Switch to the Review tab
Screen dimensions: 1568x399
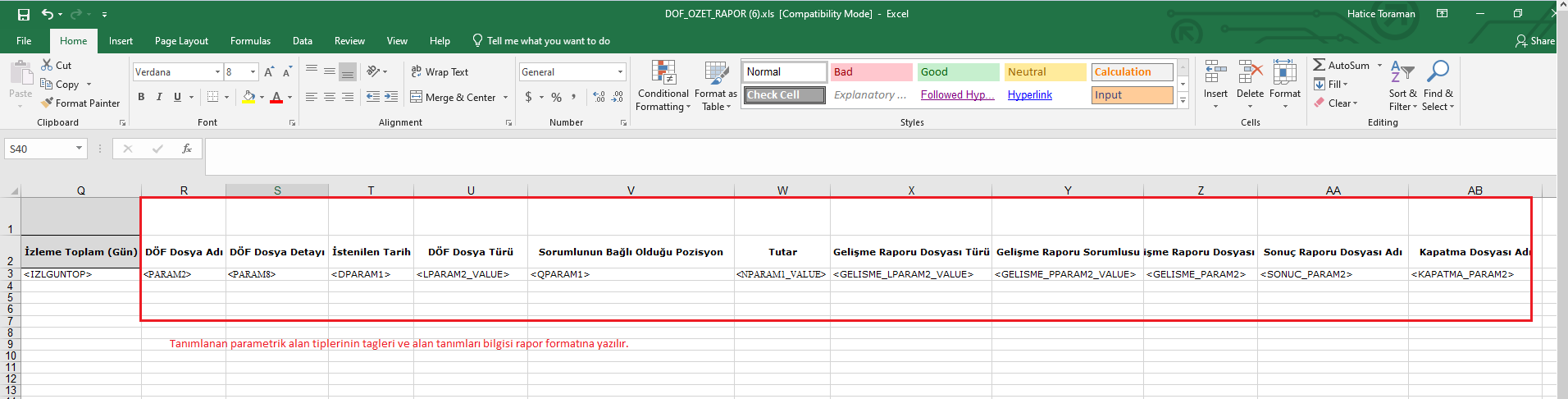click(349, 41)
